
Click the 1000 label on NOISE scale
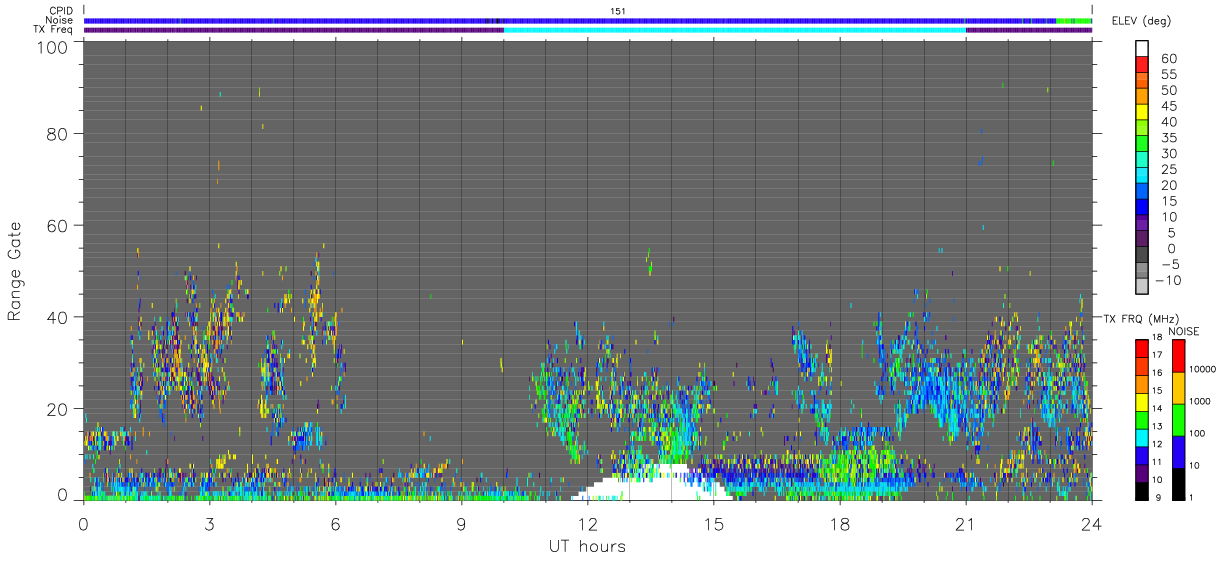(1200, 400)
